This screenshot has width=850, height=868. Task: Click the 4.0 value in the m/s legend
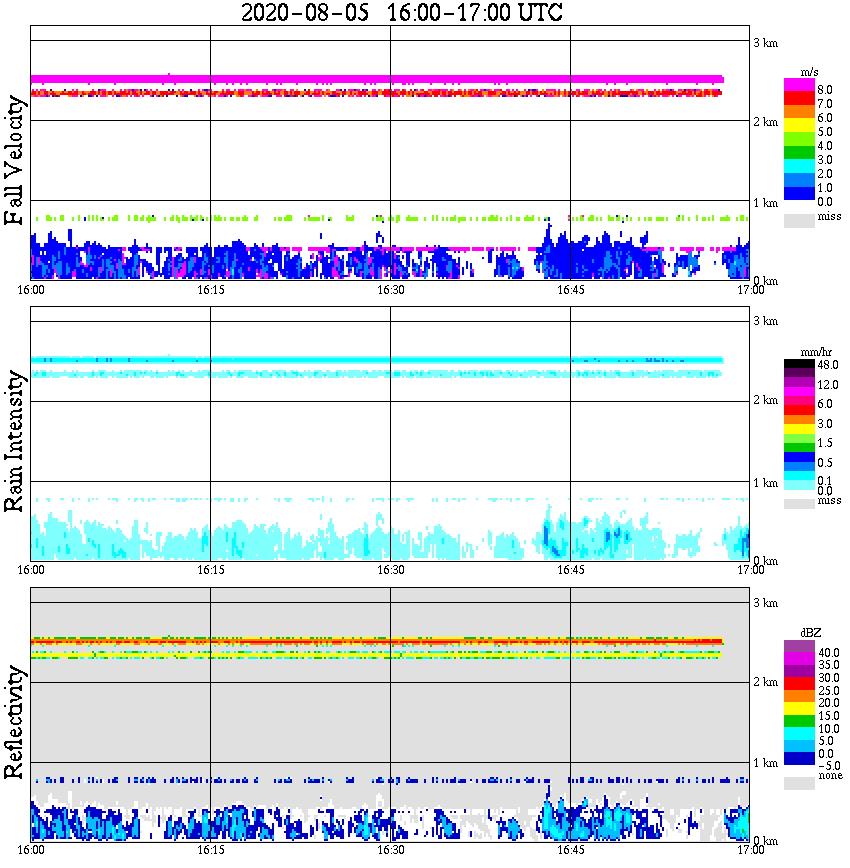click(825, 146)
